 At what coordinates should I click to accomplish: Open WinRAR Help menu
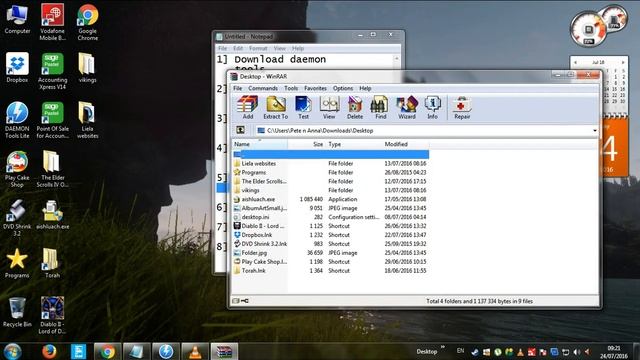click(365, 88)
